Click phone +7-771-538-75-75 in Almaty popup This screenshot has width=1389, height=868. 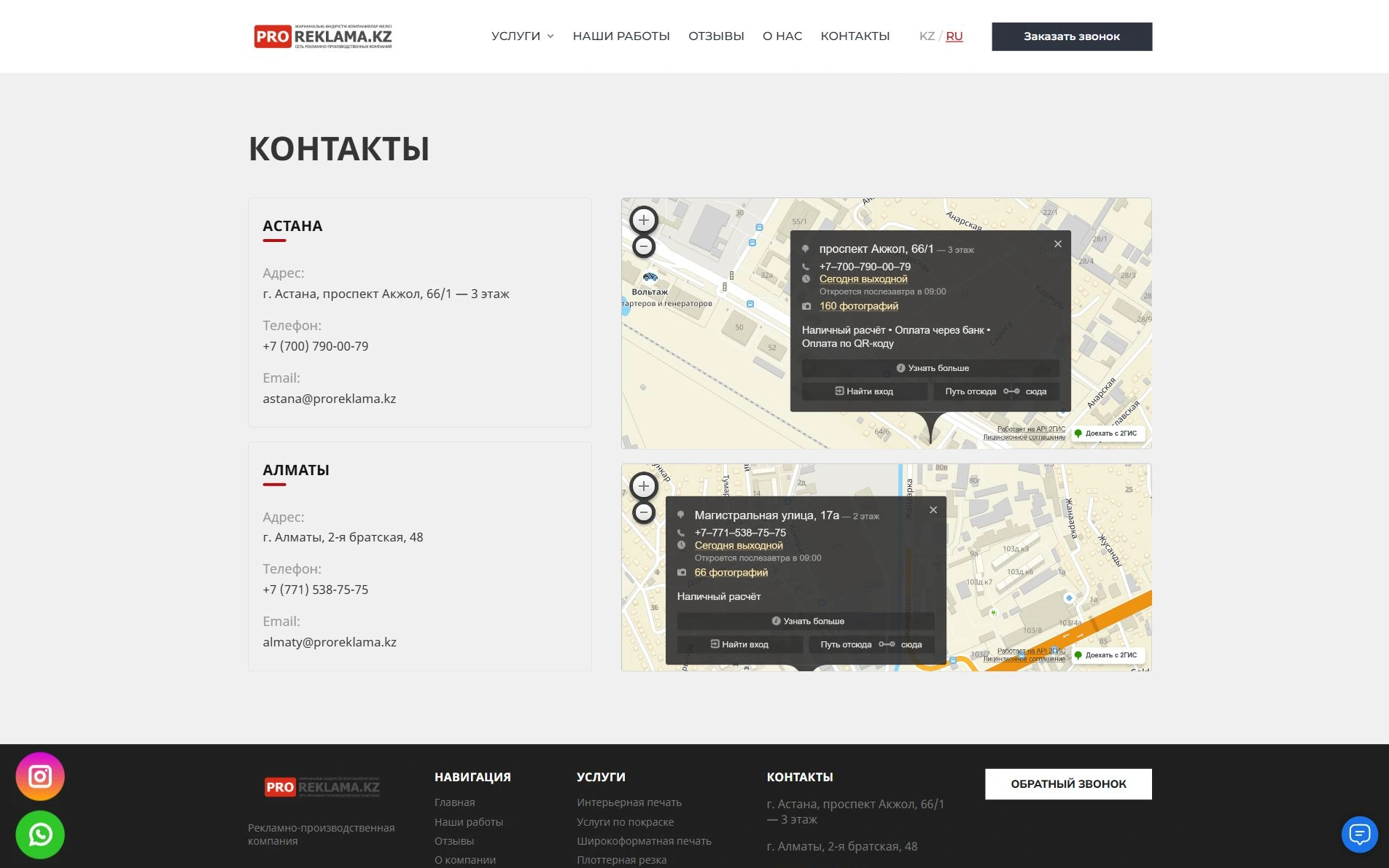tap(740, 533)
